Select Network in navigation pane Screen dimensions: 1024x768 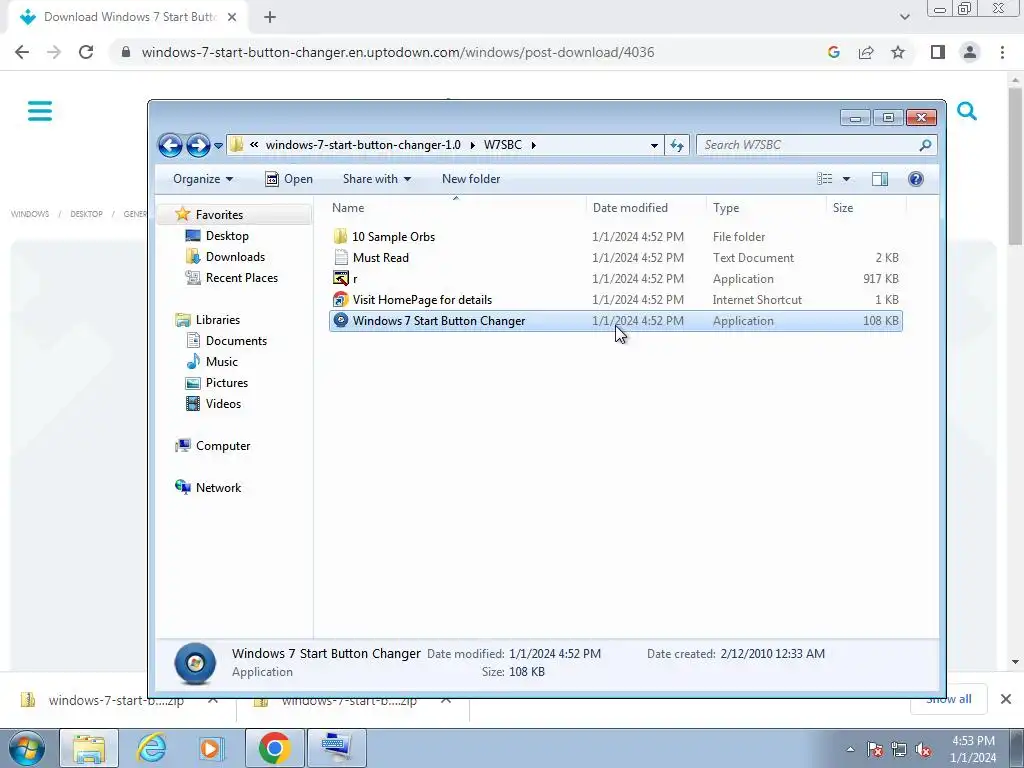218,488
